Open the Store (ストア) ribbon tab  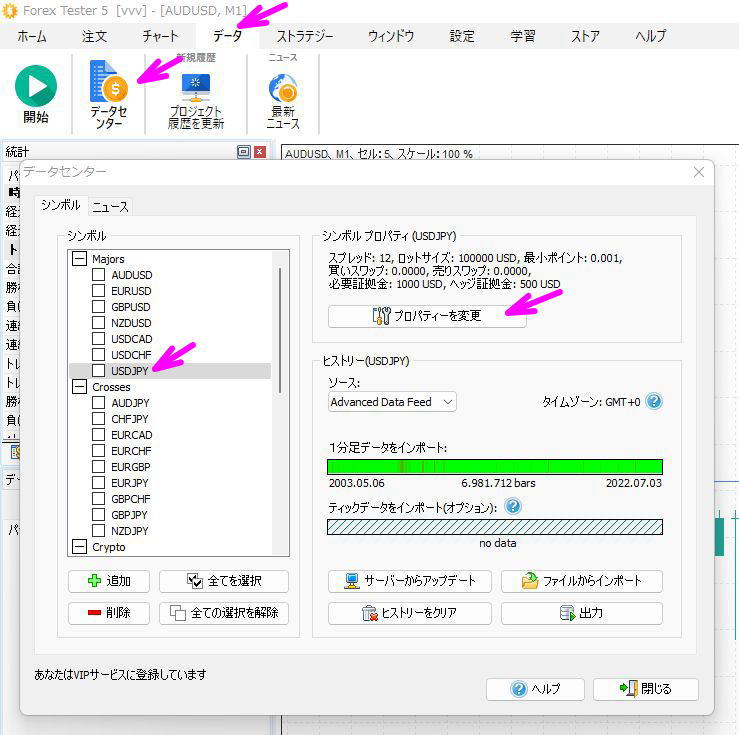coord(585,36)
